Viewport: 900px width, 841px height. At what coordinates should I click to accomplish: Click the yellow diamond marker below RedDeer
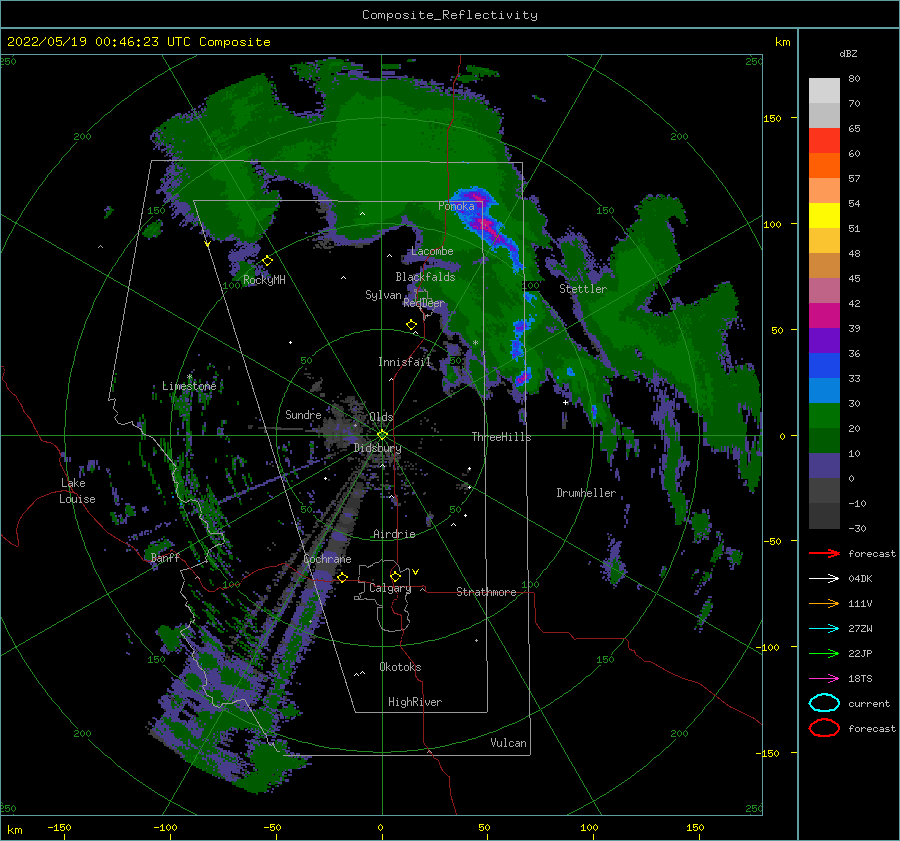click(x=411, y=325)
